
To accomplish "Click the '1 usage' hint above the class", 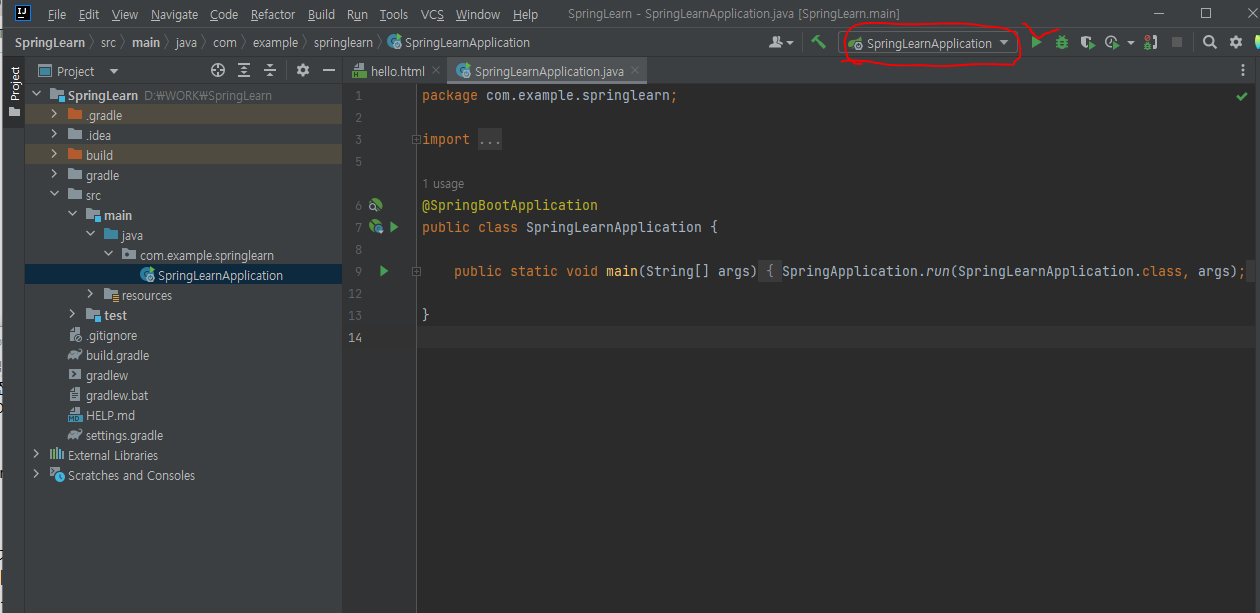I will pyautogui.click(x=443, y=184).
